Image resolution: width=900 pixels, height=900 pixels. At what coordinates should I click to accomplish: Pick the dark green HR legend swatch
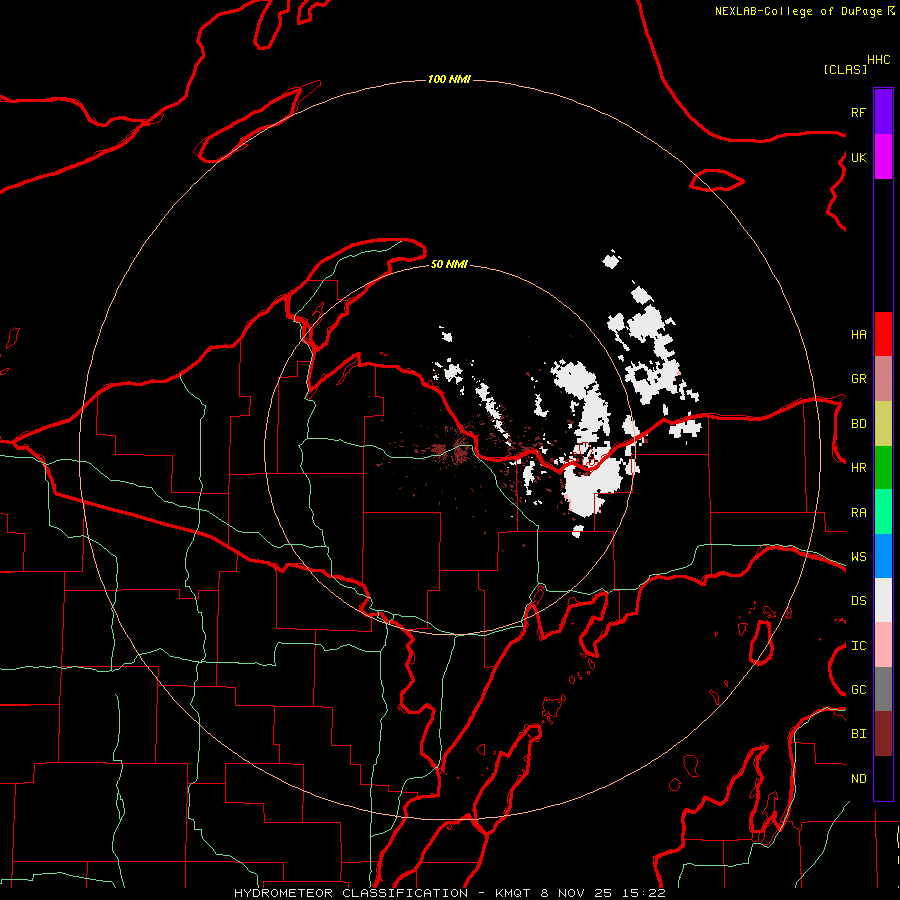click(x=883, y=467)
